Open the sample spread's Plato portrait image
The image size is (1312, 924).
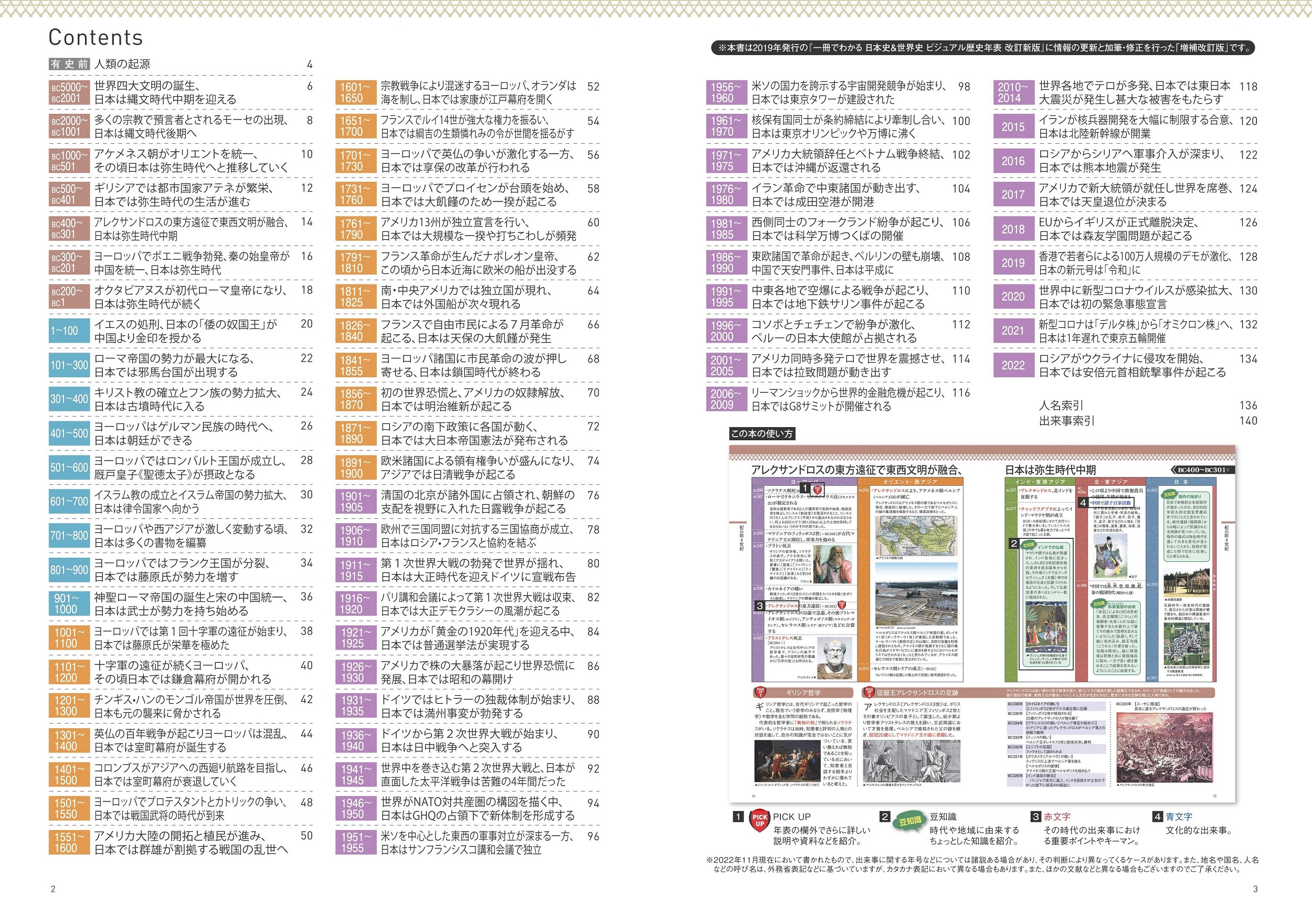[x=832, y=564]
